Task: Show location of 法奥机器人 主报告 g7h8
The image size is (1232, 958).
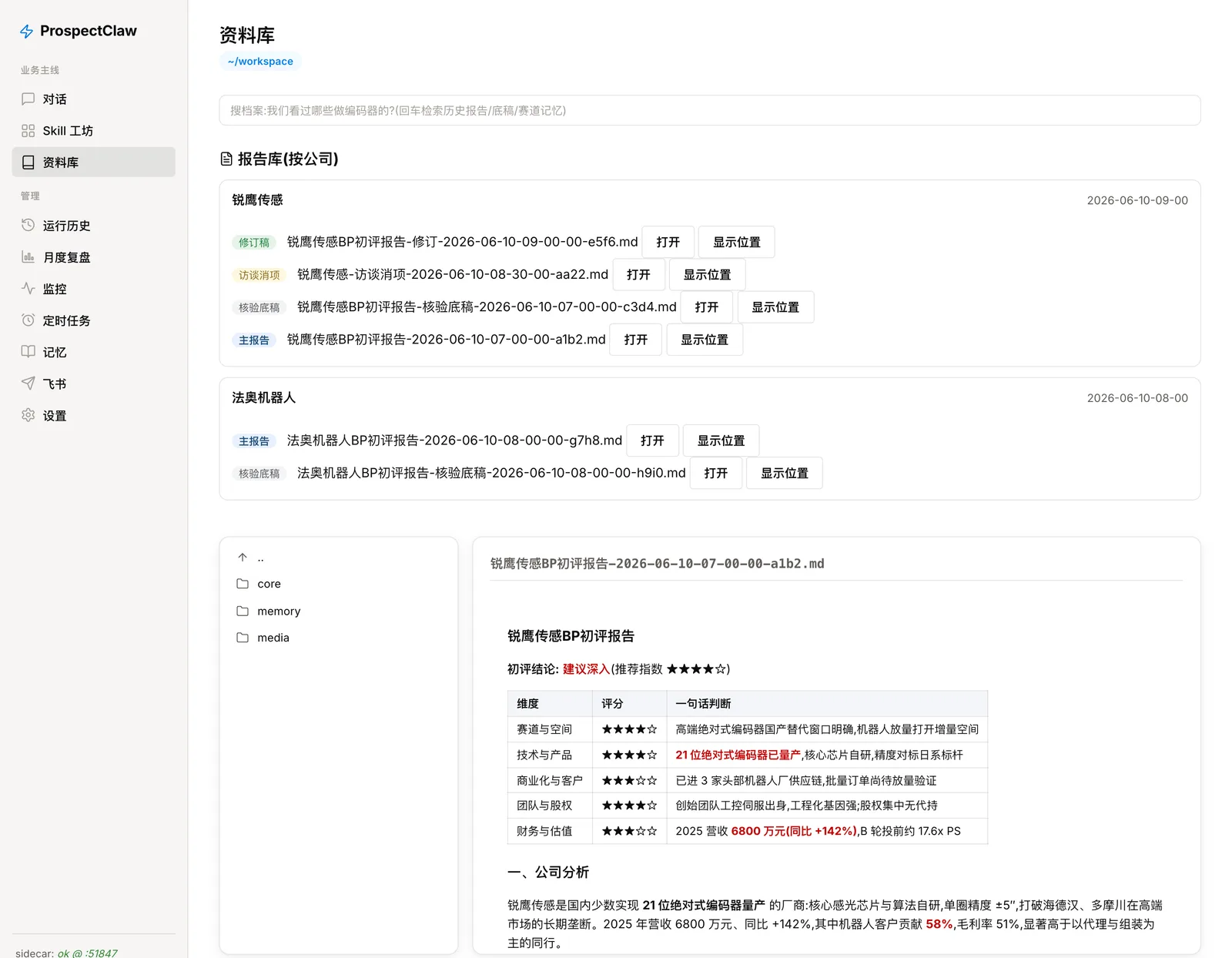Action: (x=721, y=440)
